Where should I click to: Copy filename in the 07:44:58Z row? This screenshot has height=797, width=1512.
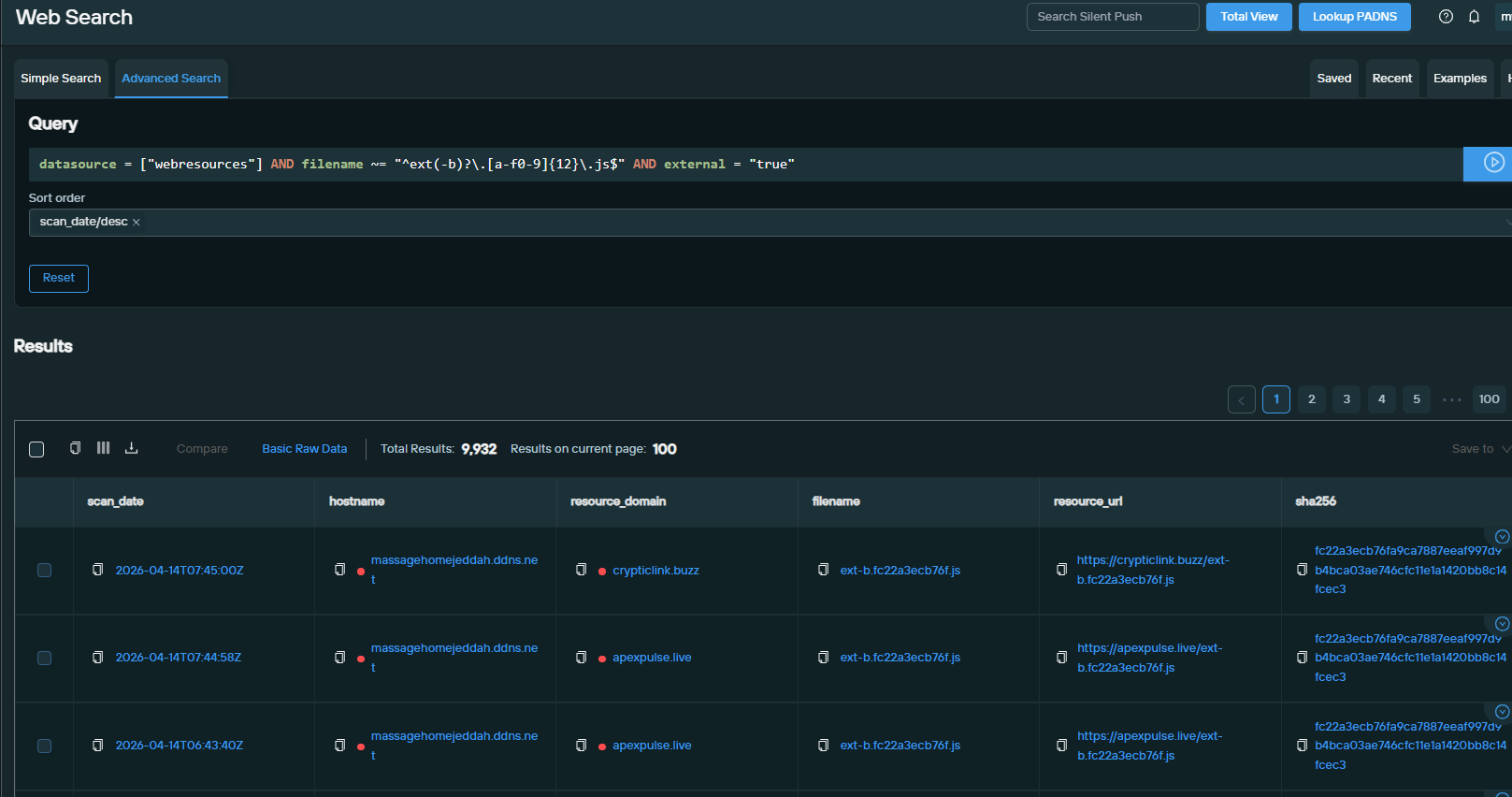tap(823, 658)
